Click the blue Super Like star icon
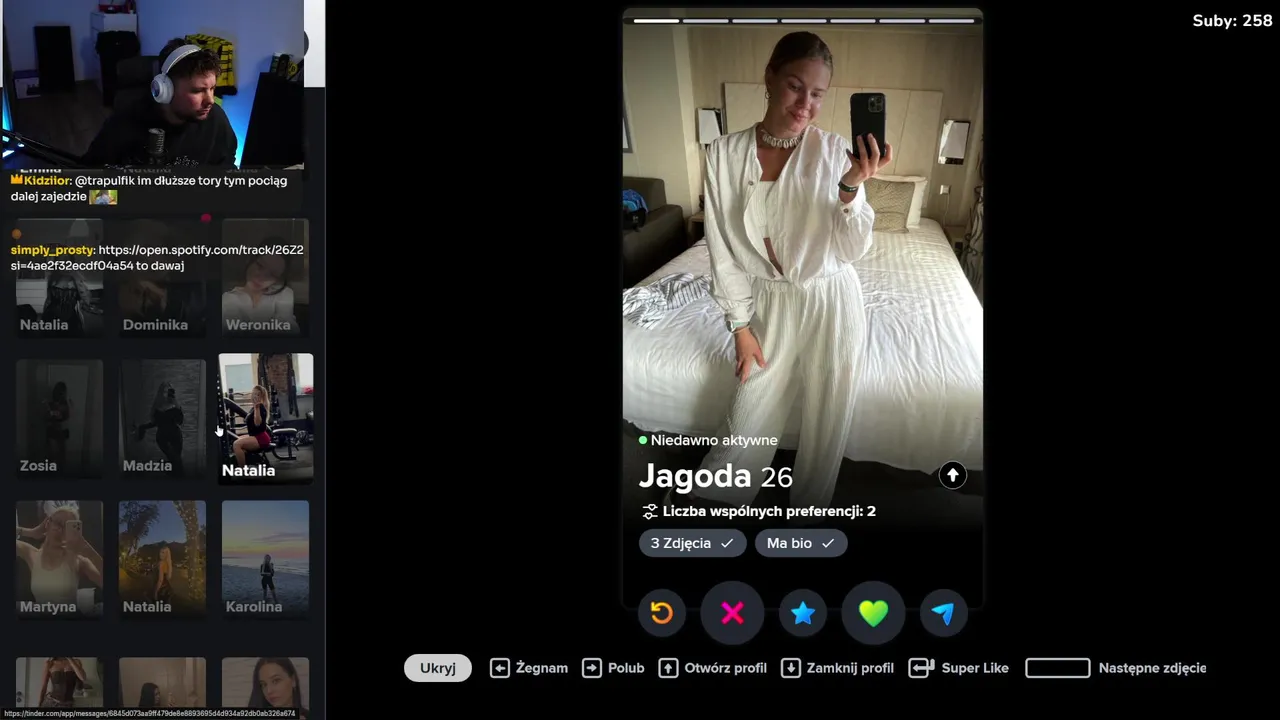 (803, 613)
